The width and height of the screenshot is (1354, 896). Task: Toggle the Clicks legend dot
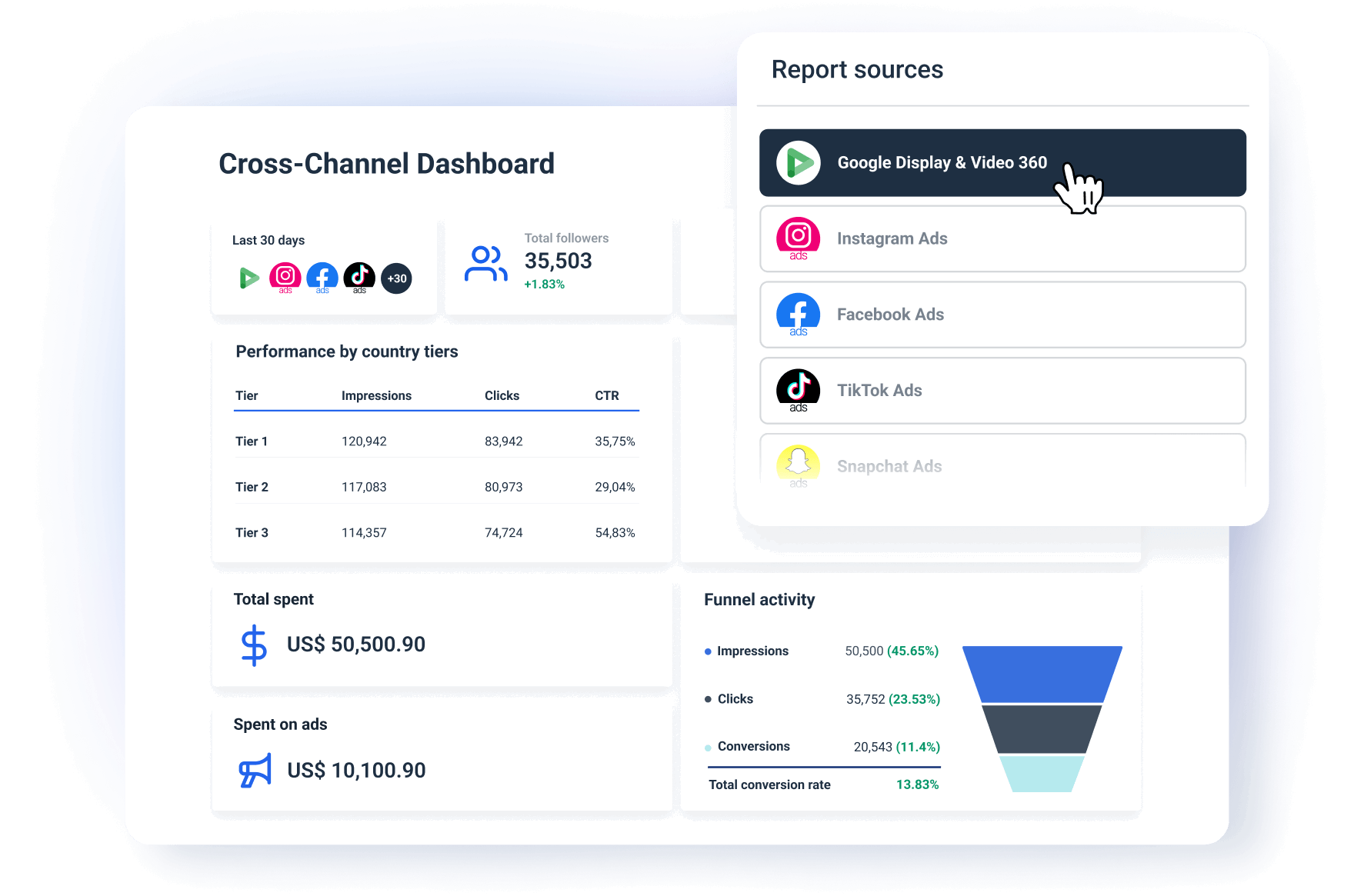pos(707,700)
